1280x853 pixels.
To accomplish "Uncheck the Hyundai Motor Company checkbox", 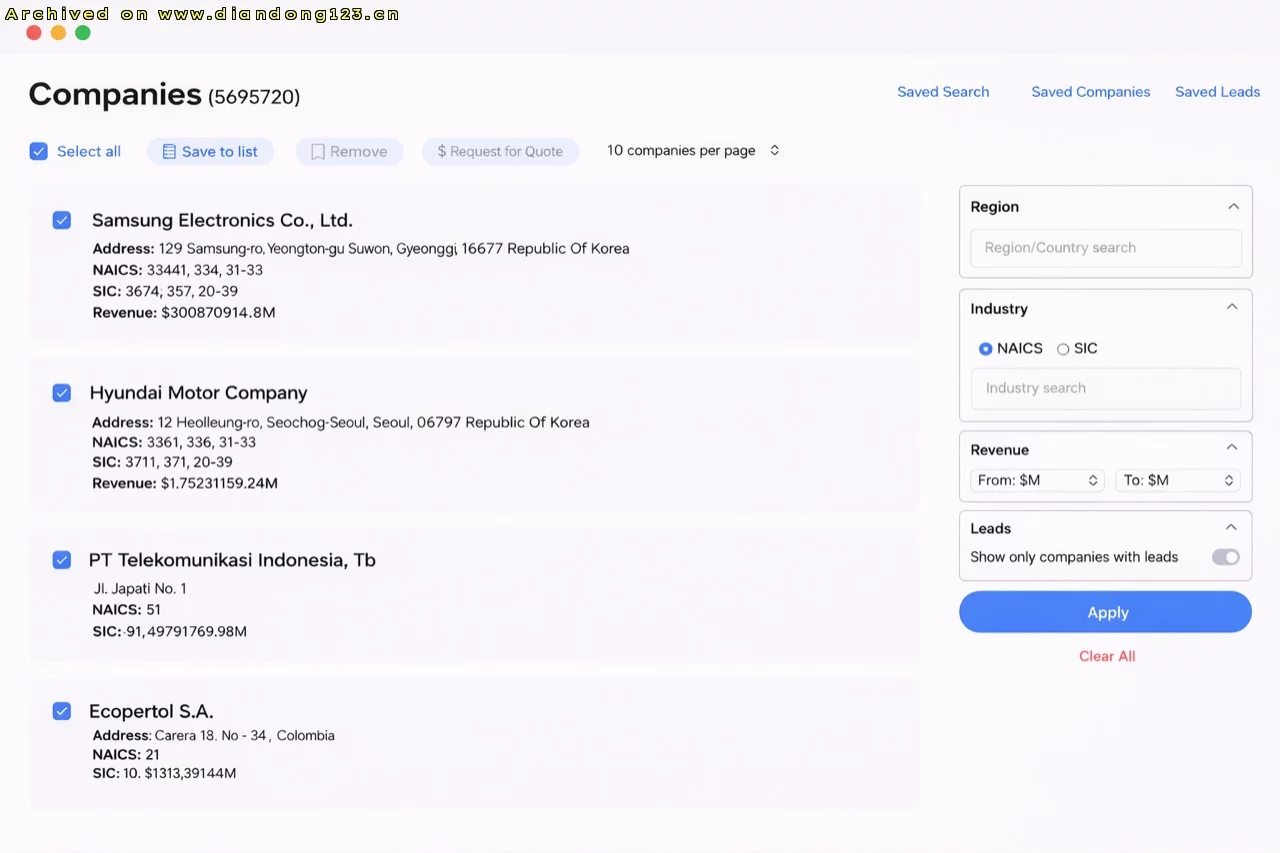I will tap(62, 393).
